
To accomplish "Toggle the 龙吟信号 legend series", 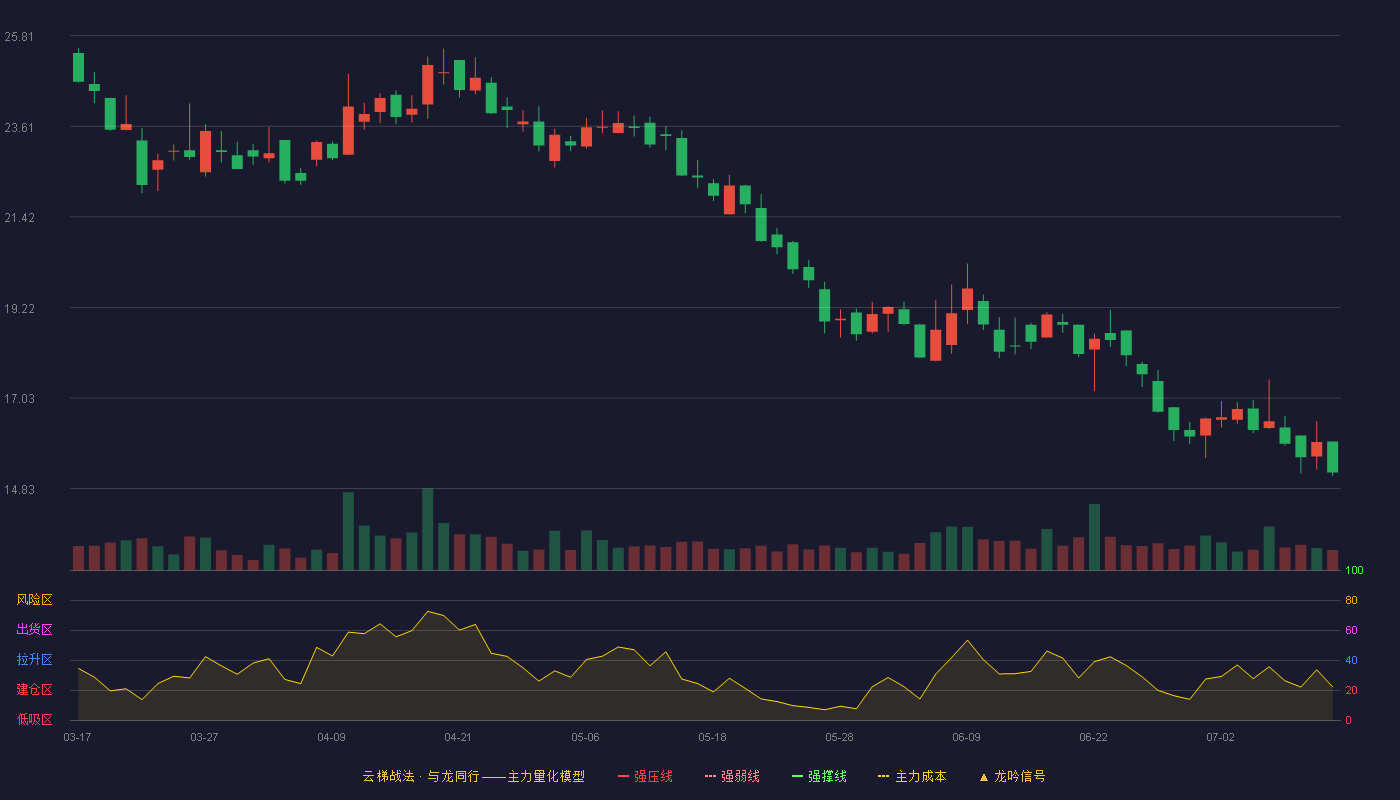I will point(1012,776).
